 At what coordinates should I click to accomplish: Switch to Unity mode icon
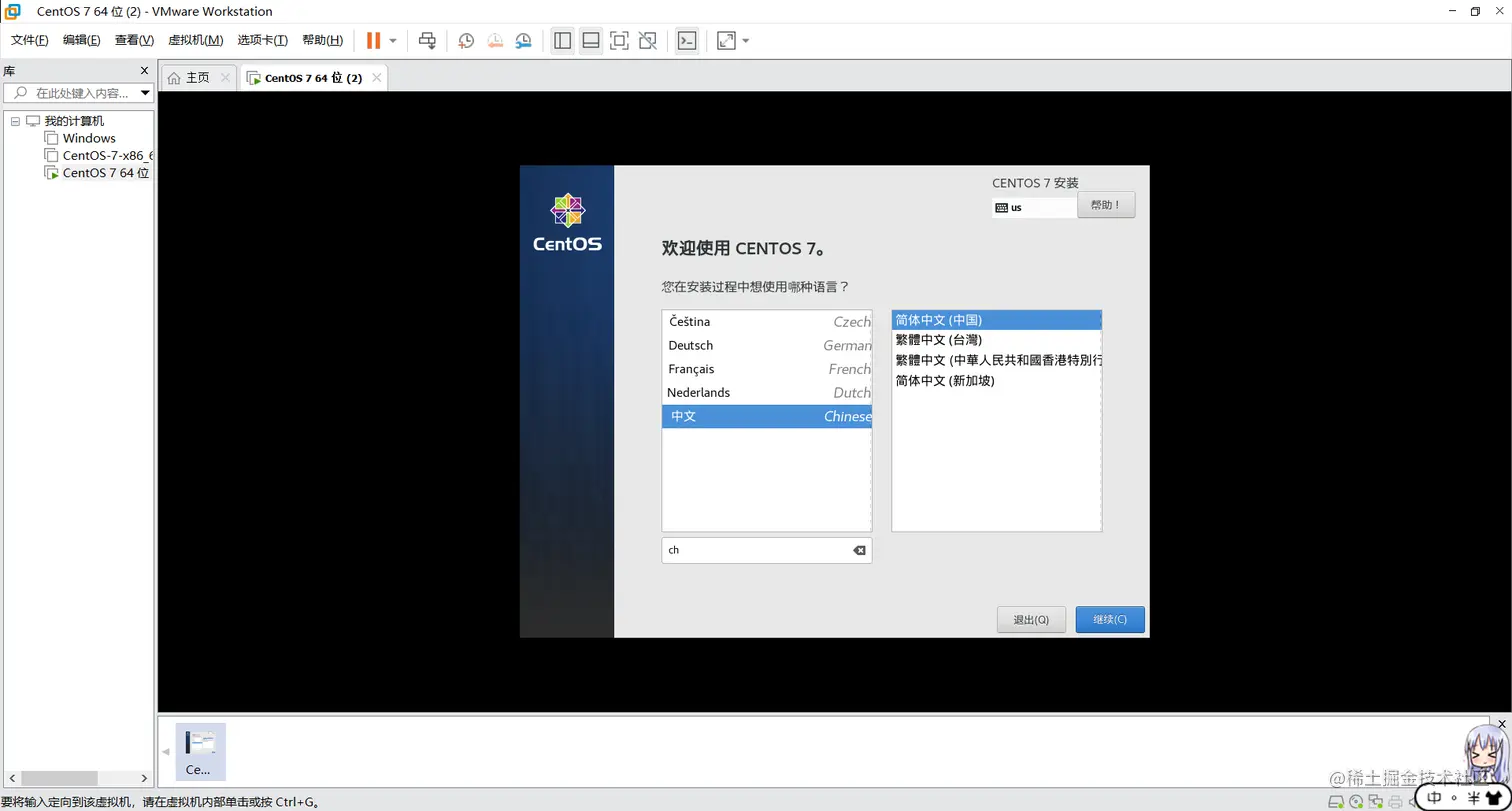[x=648, y=41]
